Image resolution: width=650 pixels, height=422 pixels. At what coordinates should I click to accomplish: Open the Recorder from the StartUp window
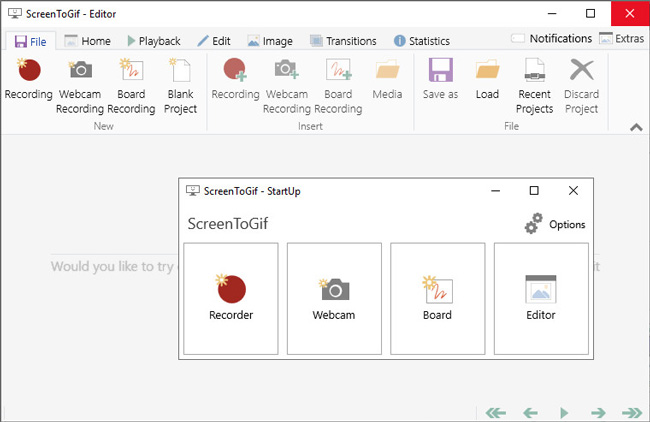[x=231, y=298]
